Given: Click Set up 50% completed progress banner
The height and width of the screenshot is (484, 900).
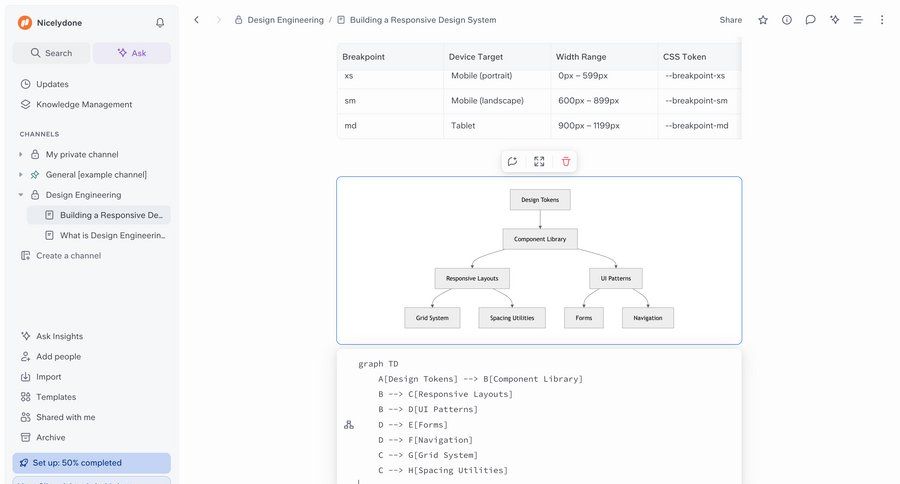Looking at the screenshot, I should [x=91, y=463].
